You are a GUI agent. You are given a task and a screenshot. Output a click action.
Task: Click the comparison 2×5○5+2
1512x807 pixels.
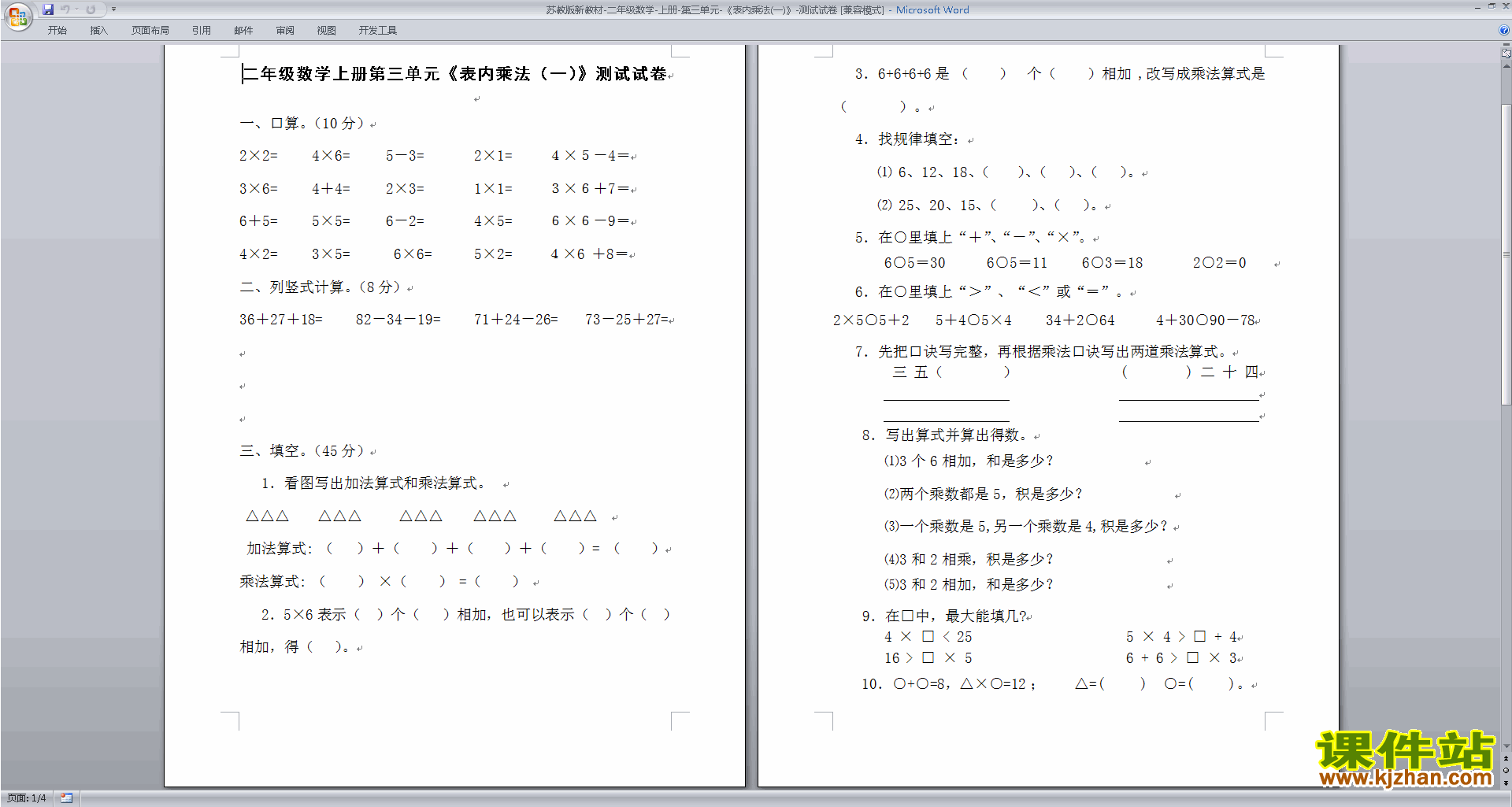coord(871,320)
